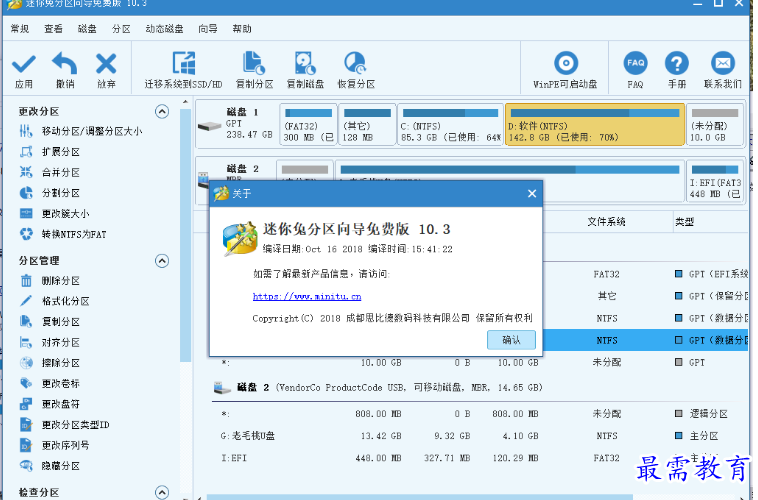Click the 撤销 (Undo) arrow icon
The height and width of the screenshot is (500, 758).
pyautogui.click(x=65, y=63)
